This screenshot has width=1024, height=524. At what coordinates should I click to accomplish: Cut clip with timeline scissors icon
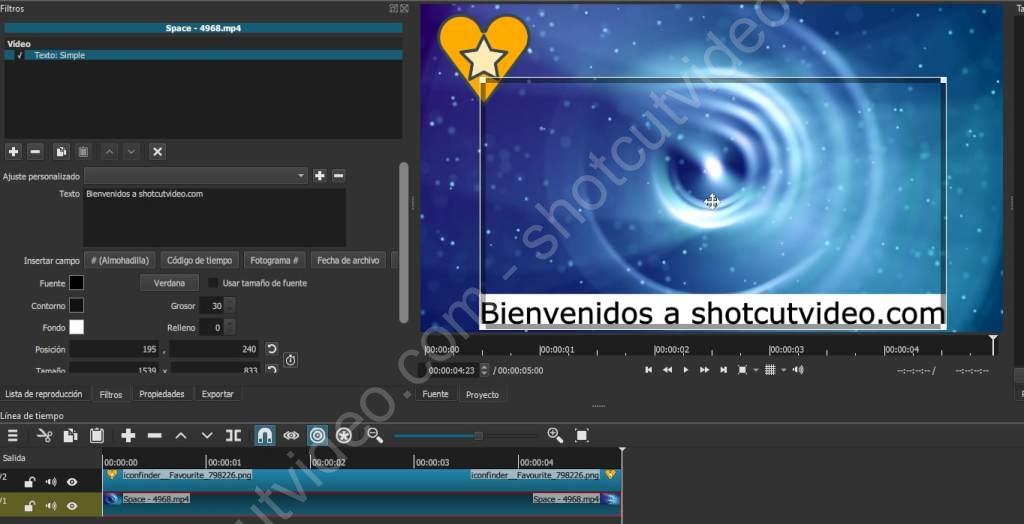pos(44,436)
